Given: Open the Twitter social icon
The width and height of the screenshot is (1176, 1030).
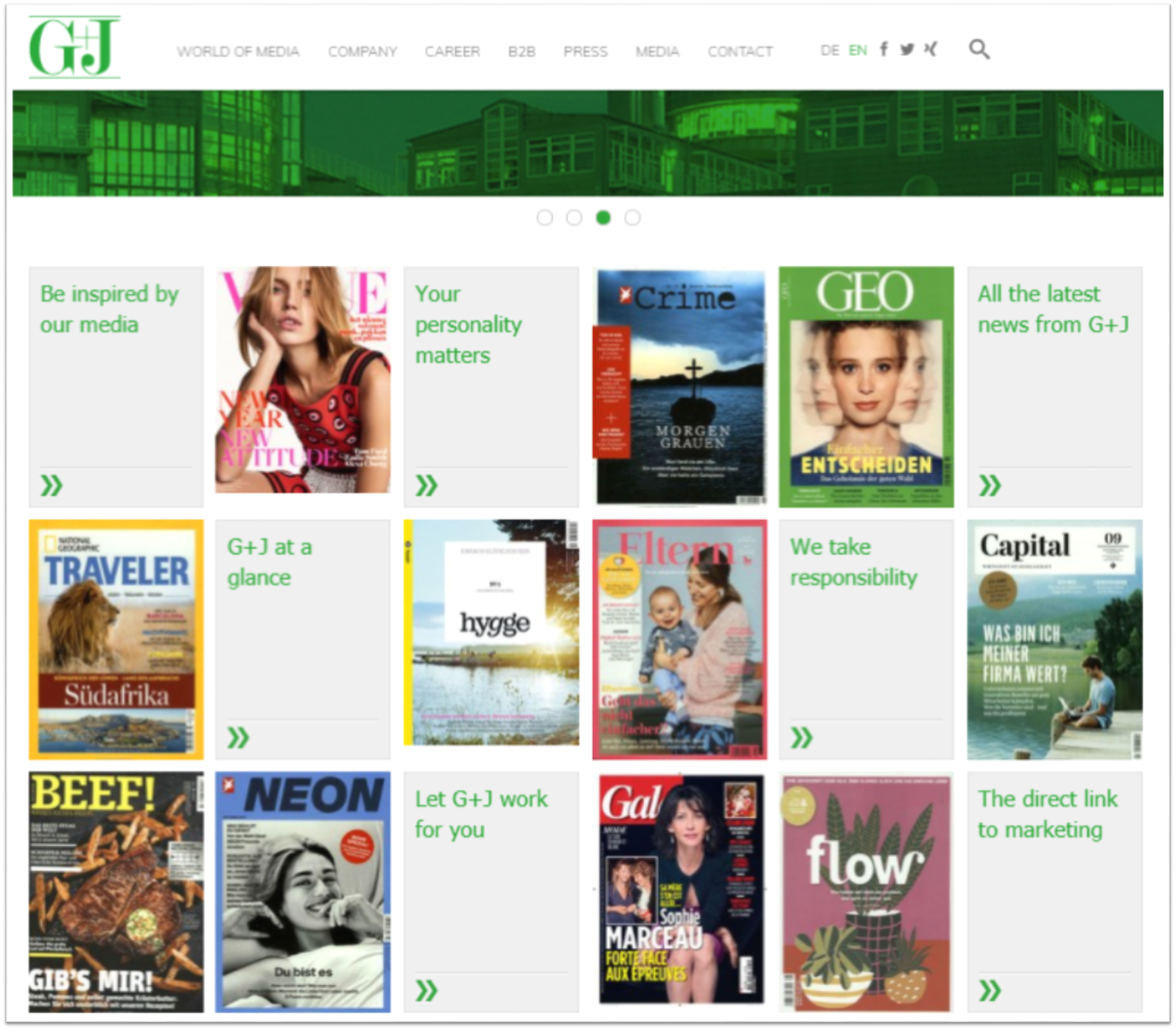Looking at the screenshot, I should click(x=907, y=49).
